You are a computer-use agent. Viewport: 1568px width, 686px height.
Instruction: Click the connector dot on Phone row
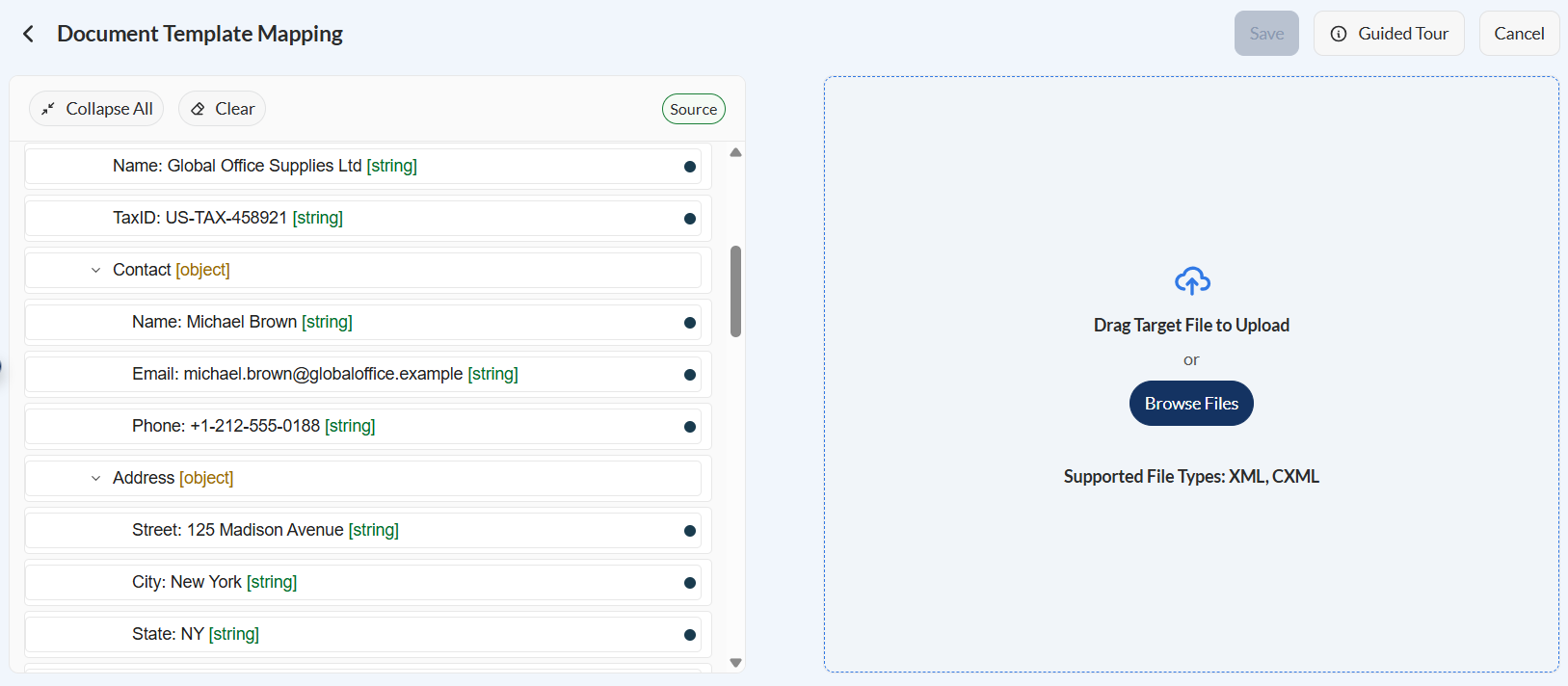point(690,427)
